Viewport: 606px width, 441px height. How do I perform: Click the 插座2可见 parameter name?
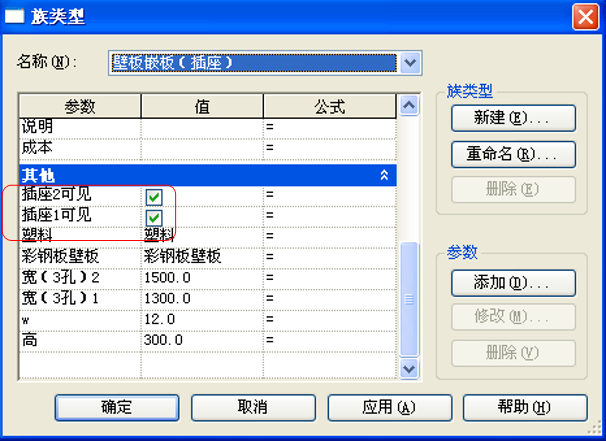coord(80,194)
